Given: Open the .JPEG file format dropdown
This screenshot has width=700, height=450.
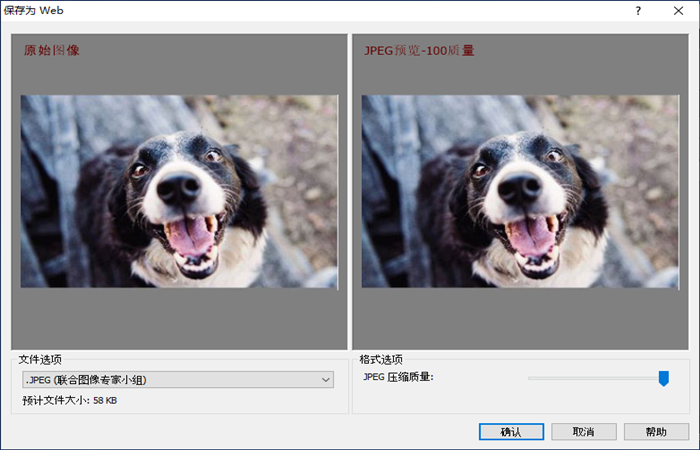Looking at the screenshot, I should click(x=178, y=380).
